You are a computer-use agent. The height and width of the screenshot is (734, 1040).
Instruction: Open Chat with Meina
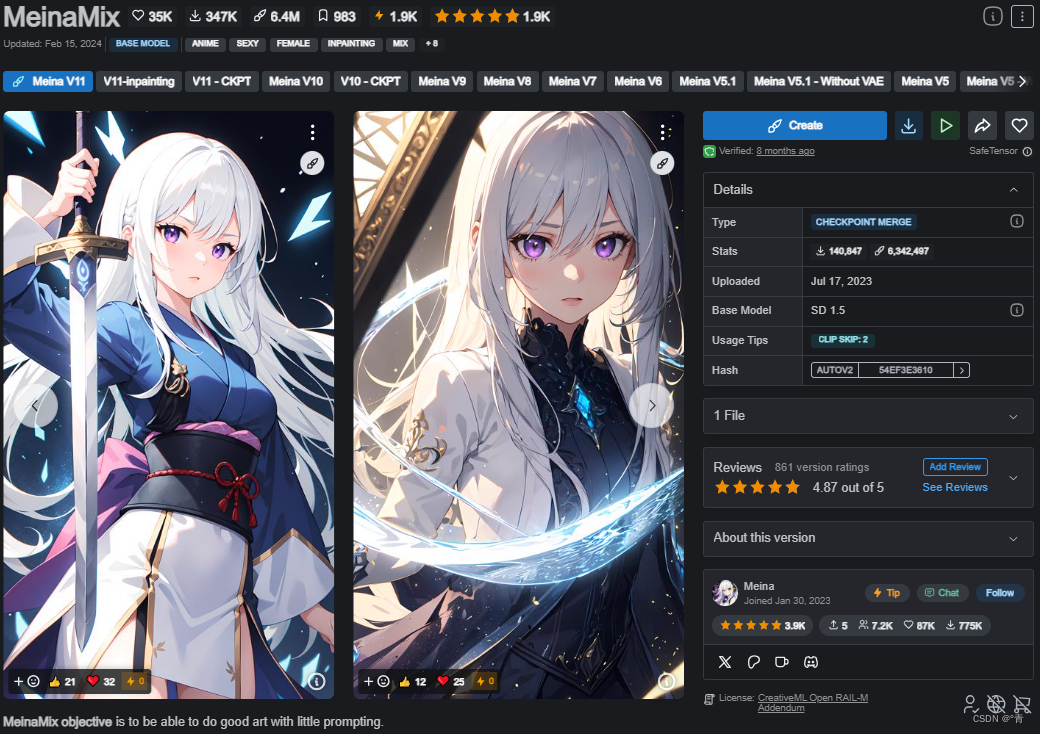point(942,593)
